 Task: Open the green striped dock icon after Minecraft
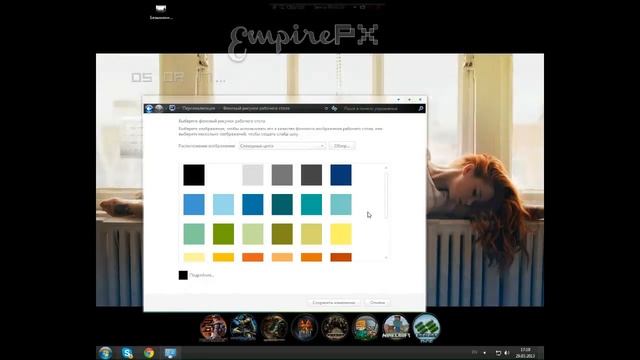pyautogui.click(x=426, y=327)
